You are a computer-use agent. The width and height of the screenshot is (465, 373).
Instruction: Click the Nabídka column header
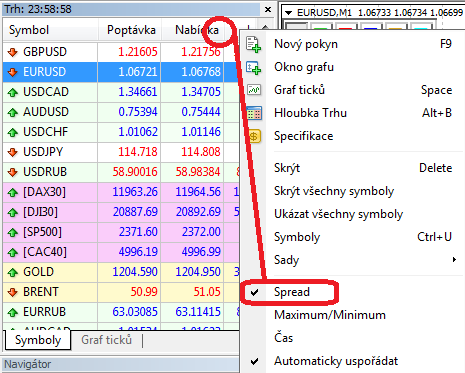[197, 30]
